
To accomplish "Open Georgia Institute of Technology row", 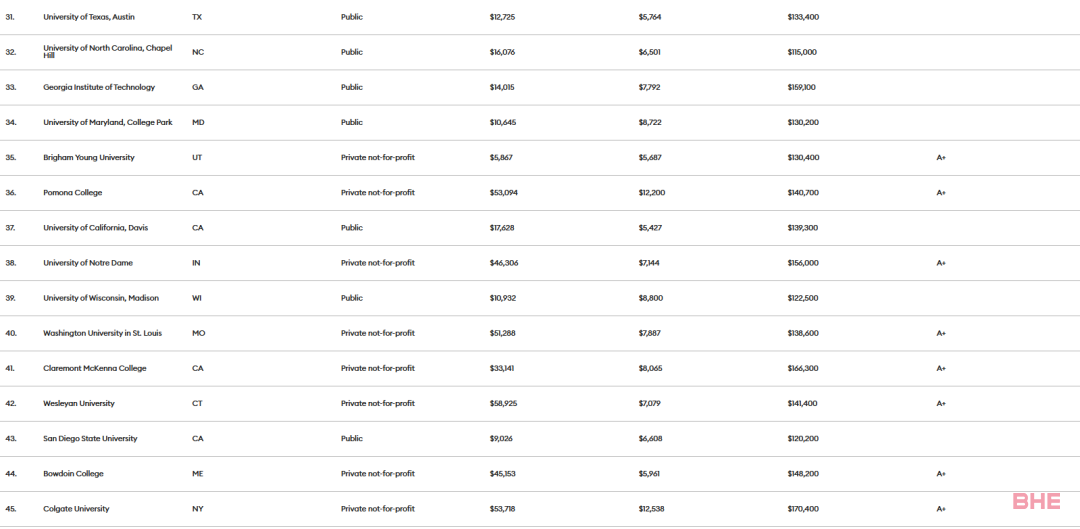I will (x=99, y=87).
